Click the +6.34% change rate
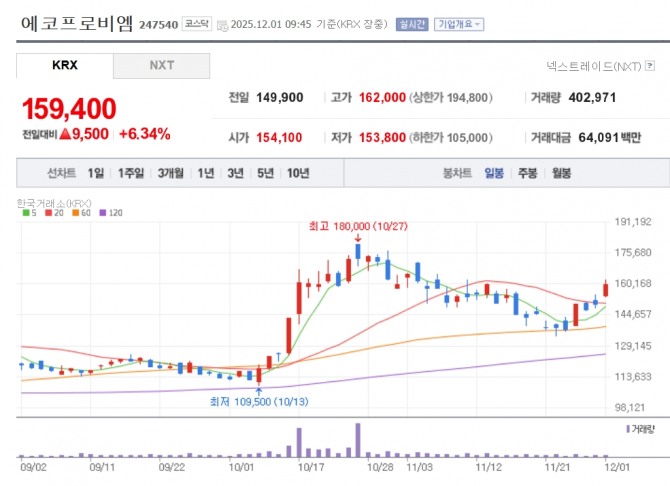Screen dimensions: 670x486 [x=145, y=134]
